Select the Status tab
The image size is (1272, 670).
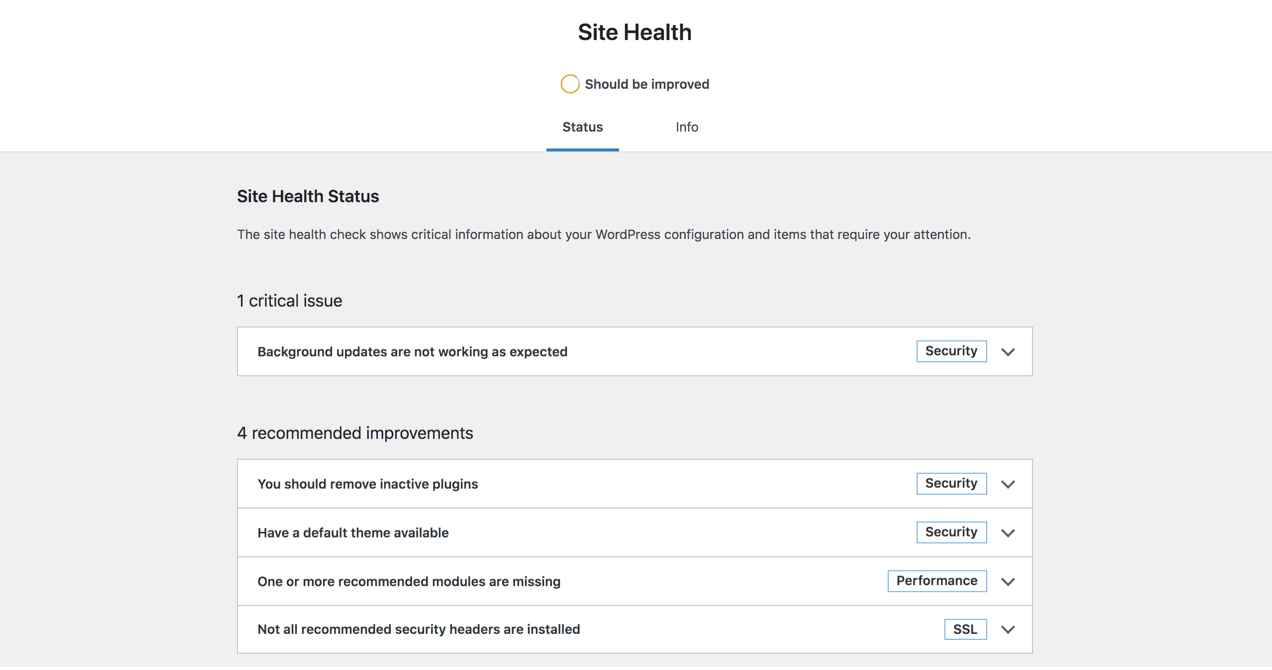click(x=582, y=127)
